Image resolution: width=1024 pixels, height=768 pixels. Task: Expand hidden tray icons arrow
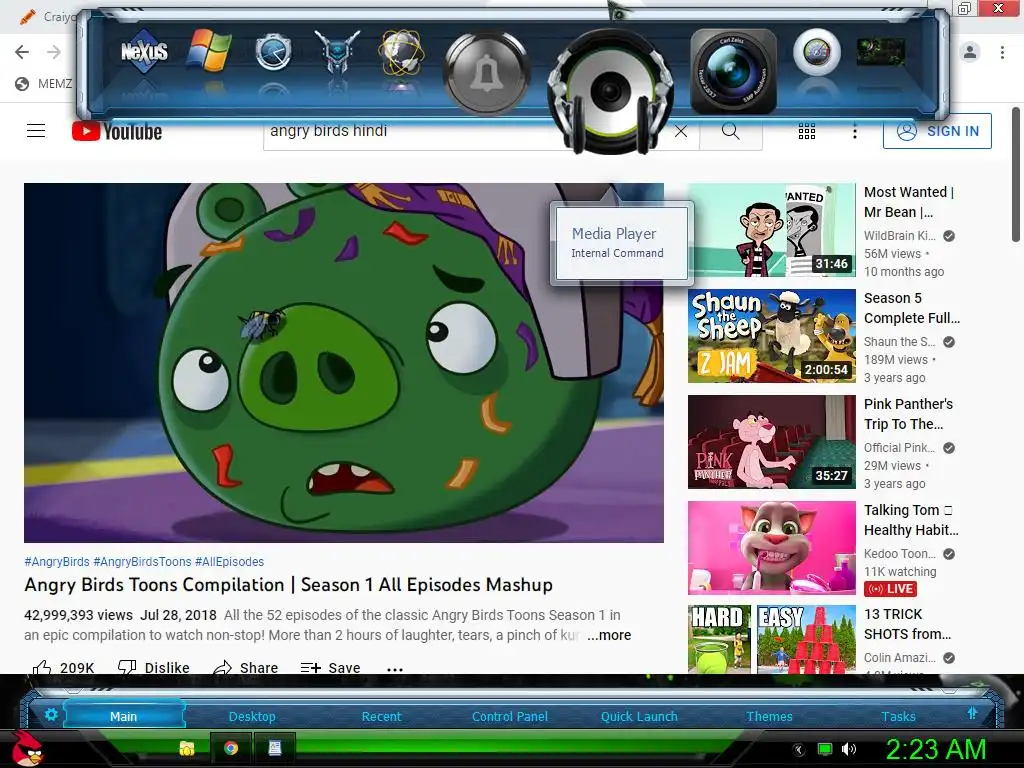point(798,750)
